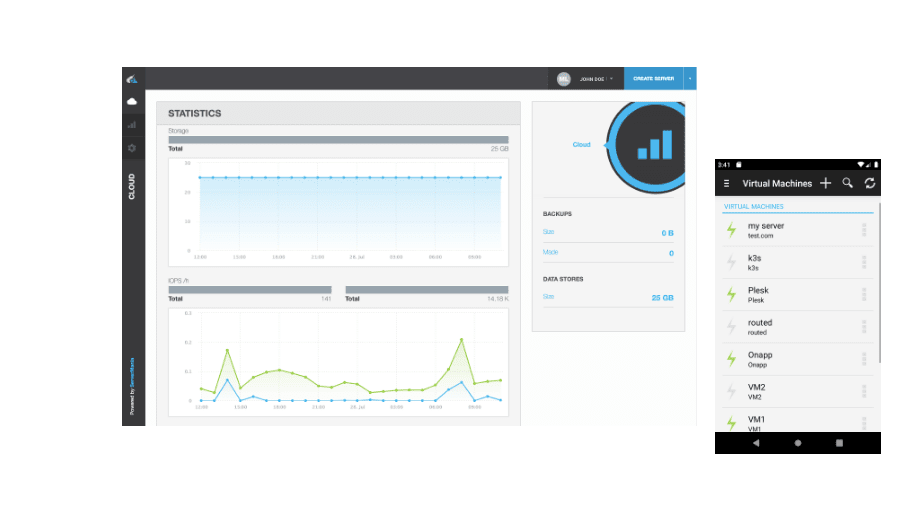Click the Storage total usage bar
The height and width of the screenshot is (521, 904).
click(x=338, y=140)
